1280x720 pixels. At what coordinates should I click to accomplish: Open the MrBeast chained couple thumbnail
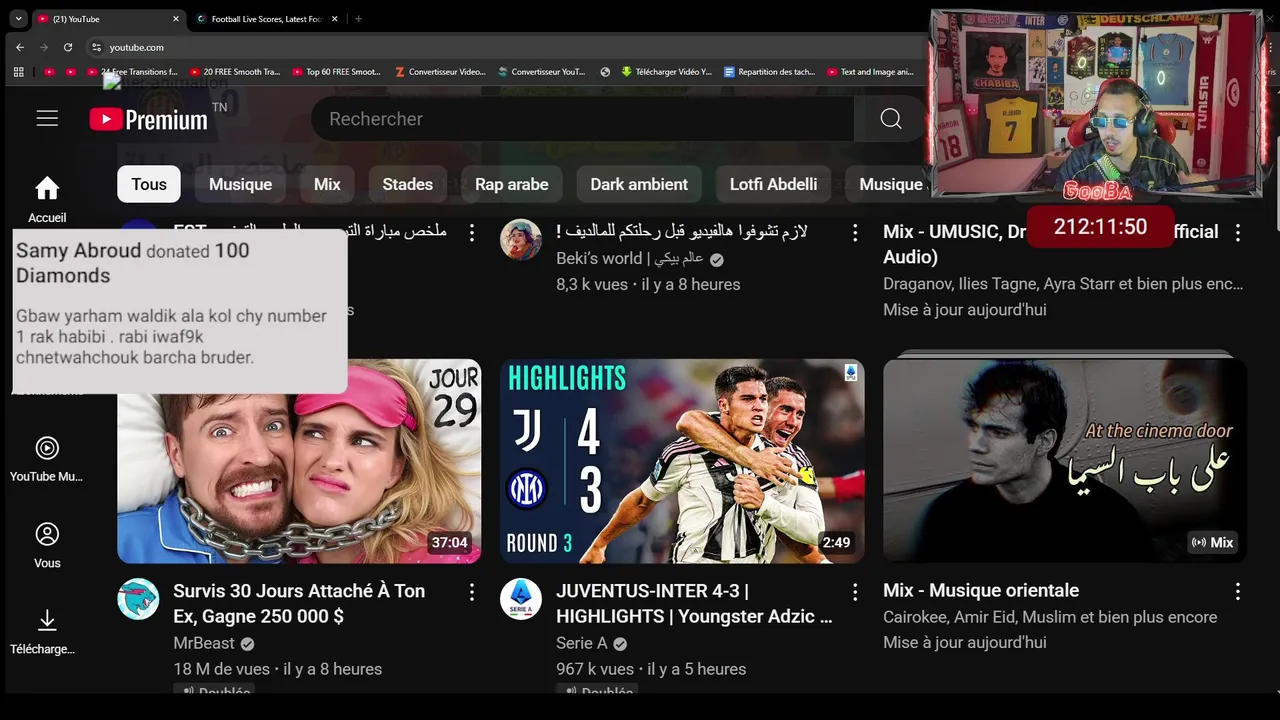(x=299, y=461)
